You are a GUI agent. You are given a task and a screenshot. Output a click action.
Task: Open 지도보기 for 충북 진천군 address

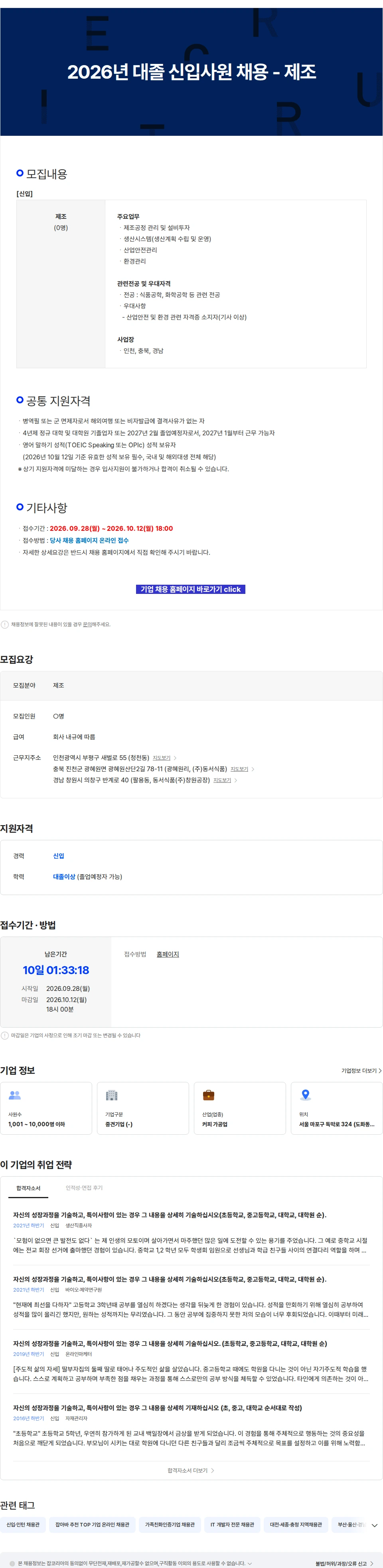(239, 769)
